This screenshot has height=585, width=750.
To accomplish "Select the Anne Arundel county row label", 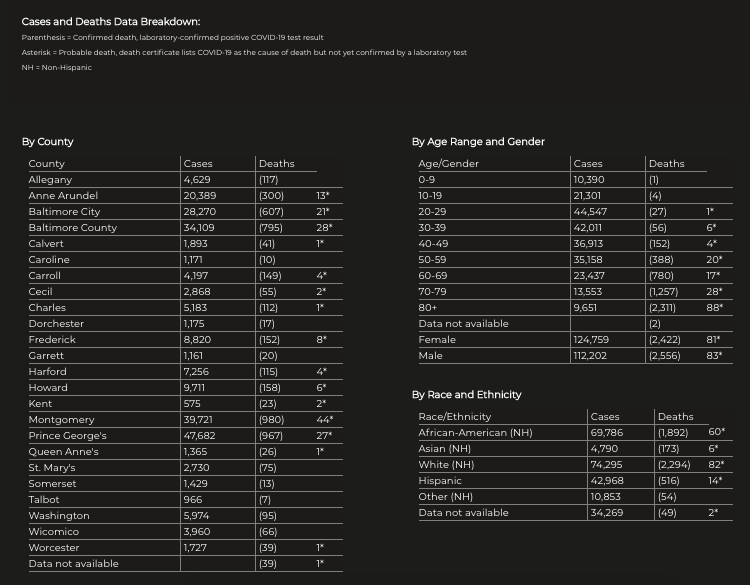I will 64,196.
